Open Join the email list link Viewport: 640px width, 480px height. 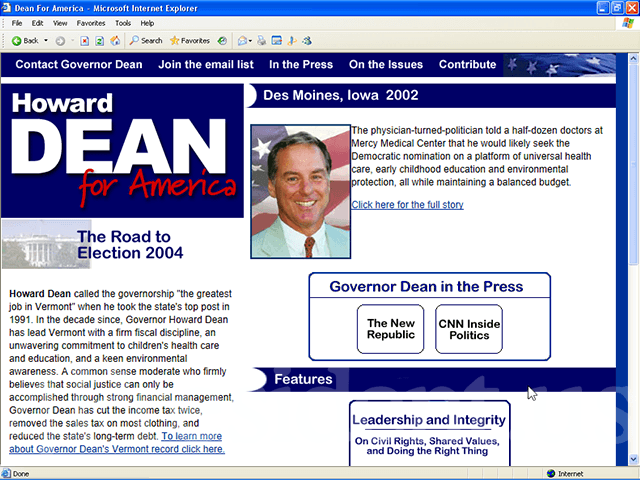(206, 64)
